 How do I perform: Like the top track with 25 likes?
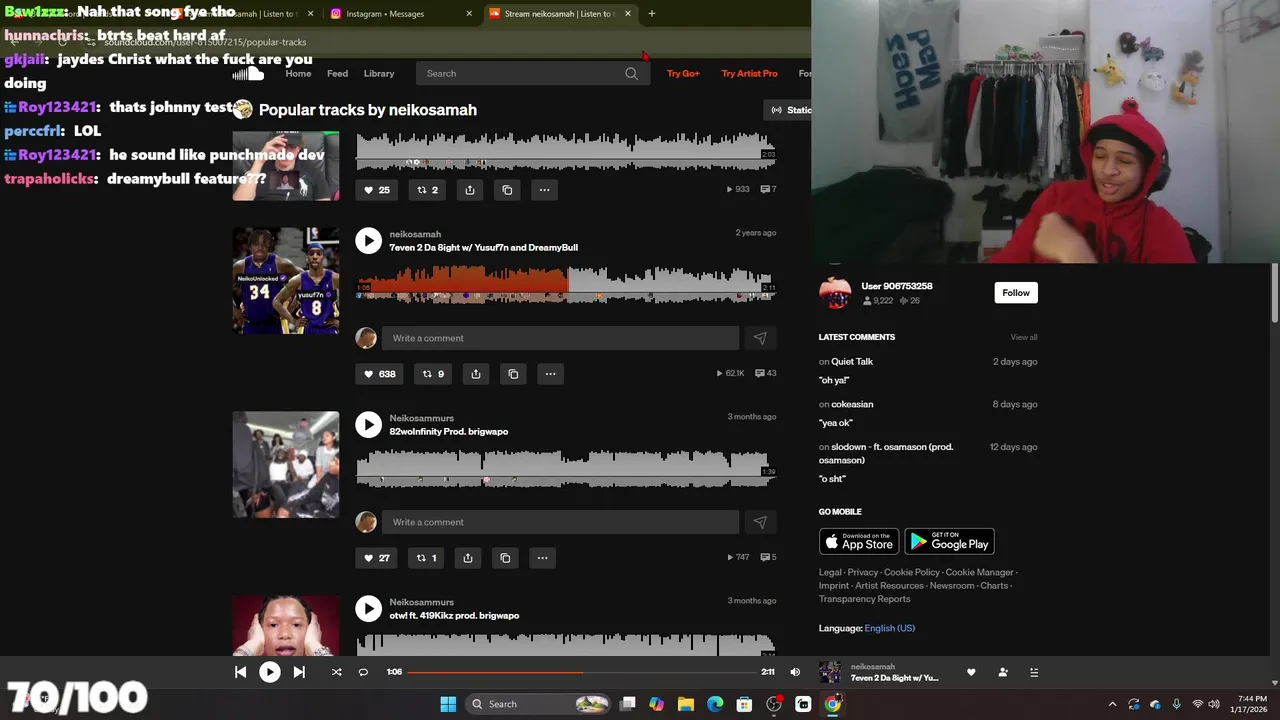click(x=377, y=190)
